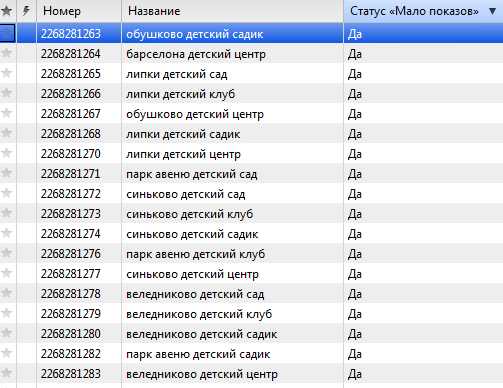Screen dimensions: 503x388
Task: Select number 2268281278
Action: tap(71, 294)
